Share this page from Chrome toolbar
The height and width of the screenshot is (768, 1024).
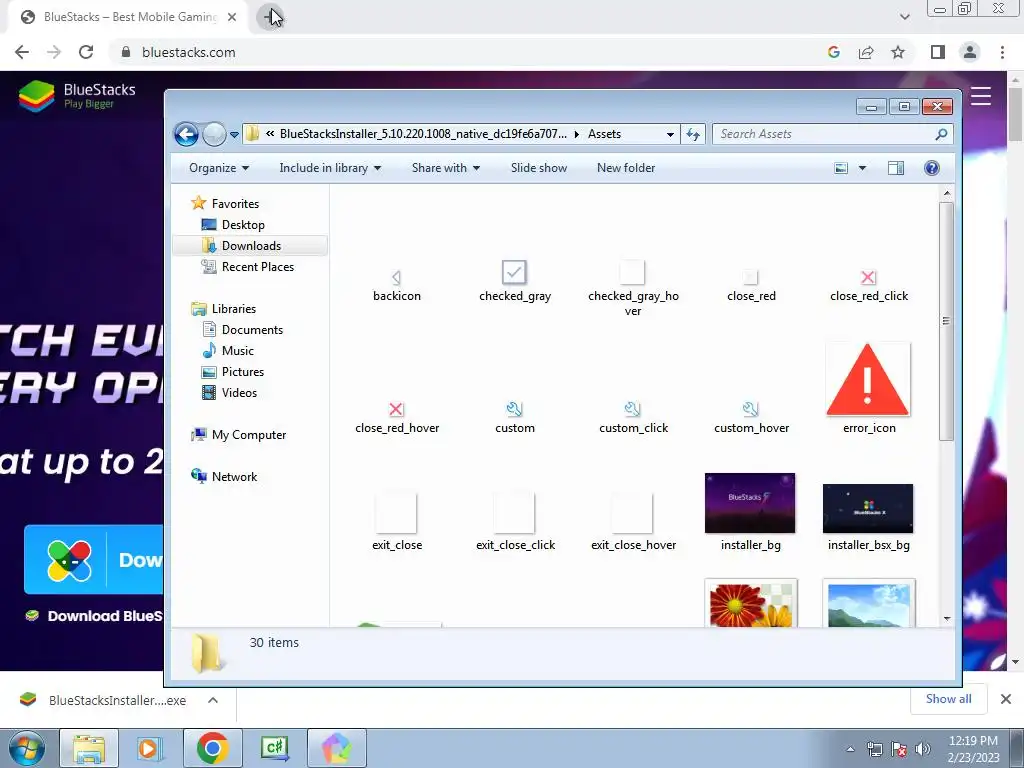[866, 52]
